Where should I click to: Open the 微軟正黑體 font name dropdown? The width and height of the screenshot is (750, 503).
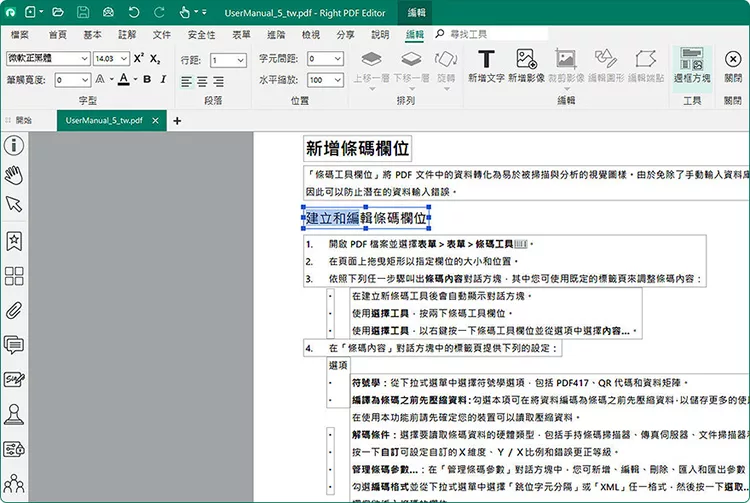point(83,59)
